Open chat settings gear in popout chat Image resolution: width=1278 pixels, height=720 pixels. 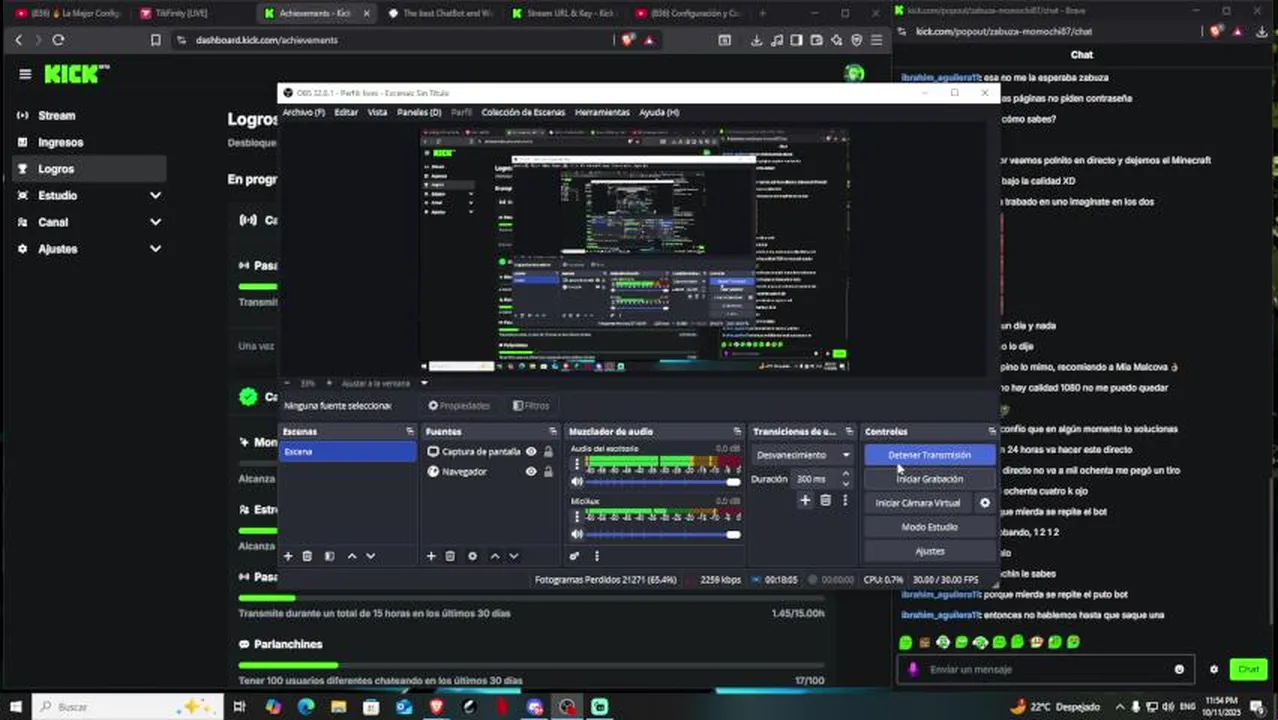[1214, 669]
